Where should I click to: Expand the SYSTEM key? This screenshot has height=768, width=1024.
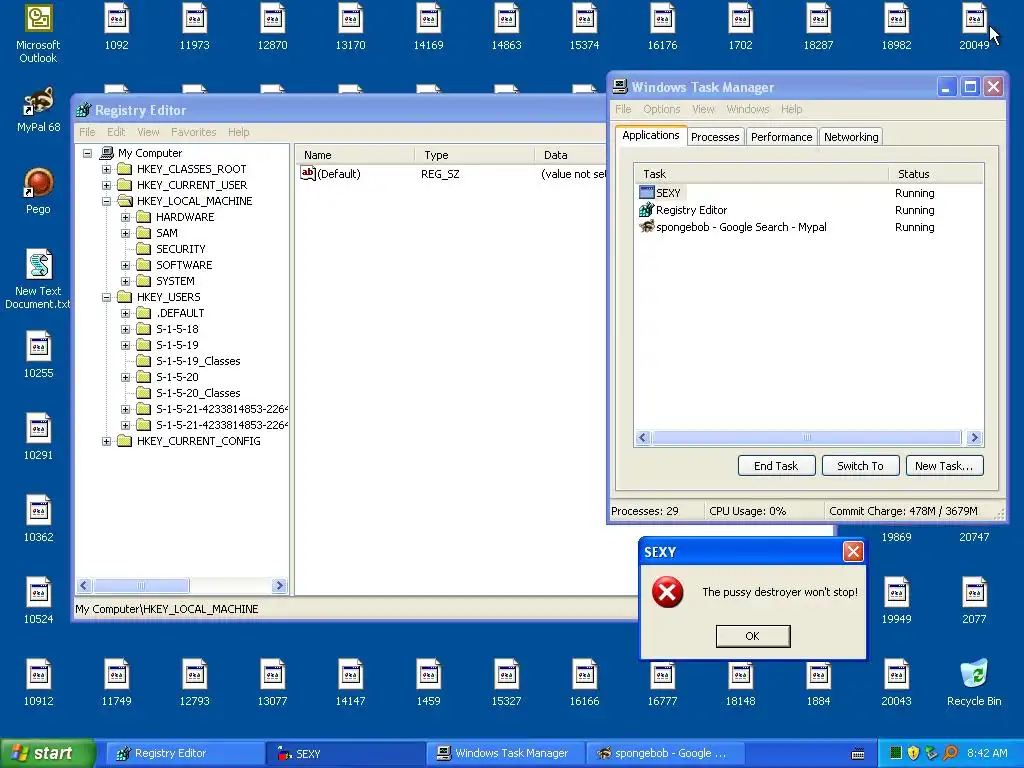125,281
